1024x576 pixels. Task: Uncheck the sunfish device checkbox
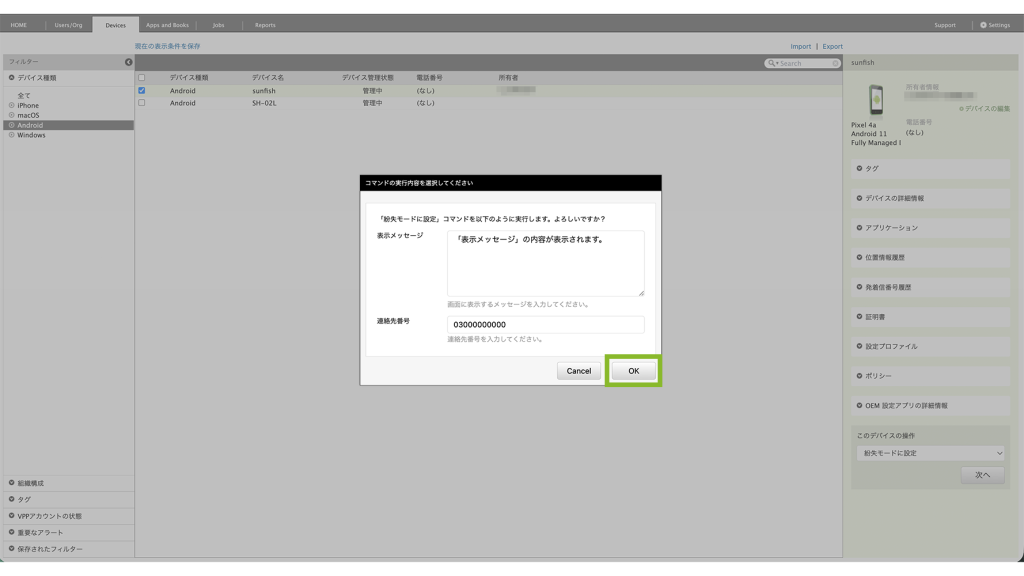pyautogui.click(x=142, y=91)
